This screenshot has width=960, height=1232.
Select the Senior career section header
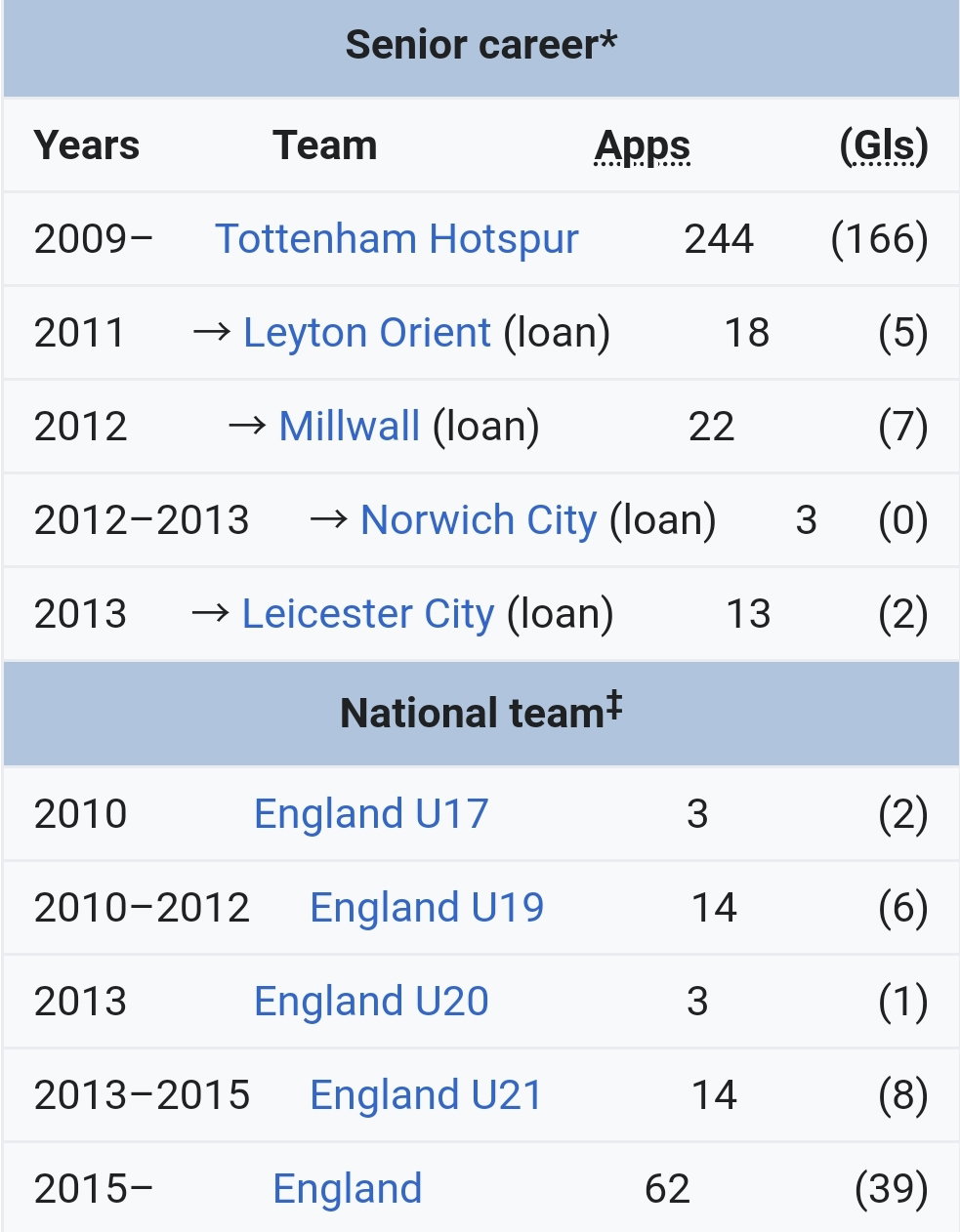click(x=481, y=45)
